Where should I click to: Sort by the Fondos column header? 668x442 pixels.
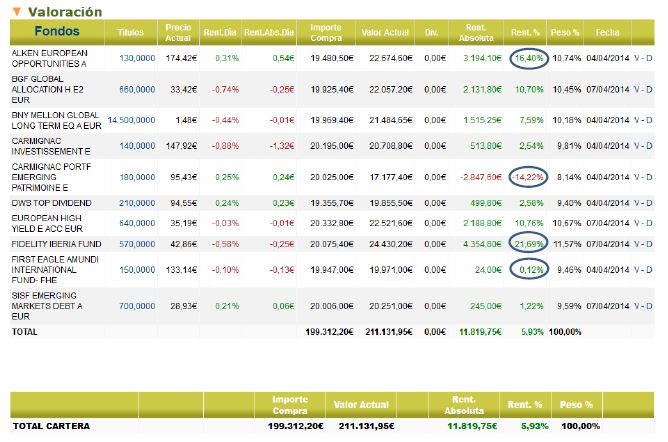pos(57,31)
